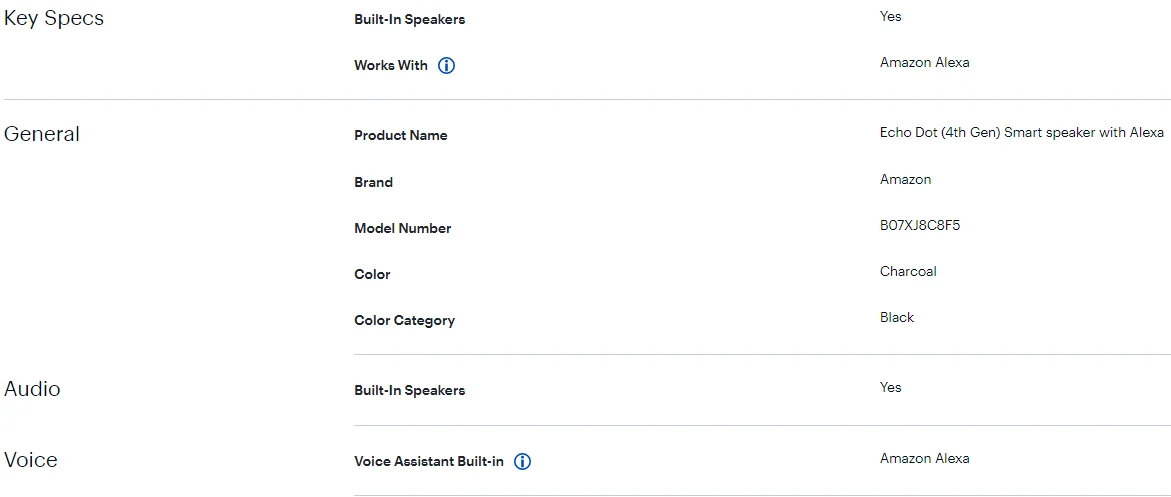Click the Voice section heading
This screenshot has width=1171, height=497.
click(x=31, y=460)
